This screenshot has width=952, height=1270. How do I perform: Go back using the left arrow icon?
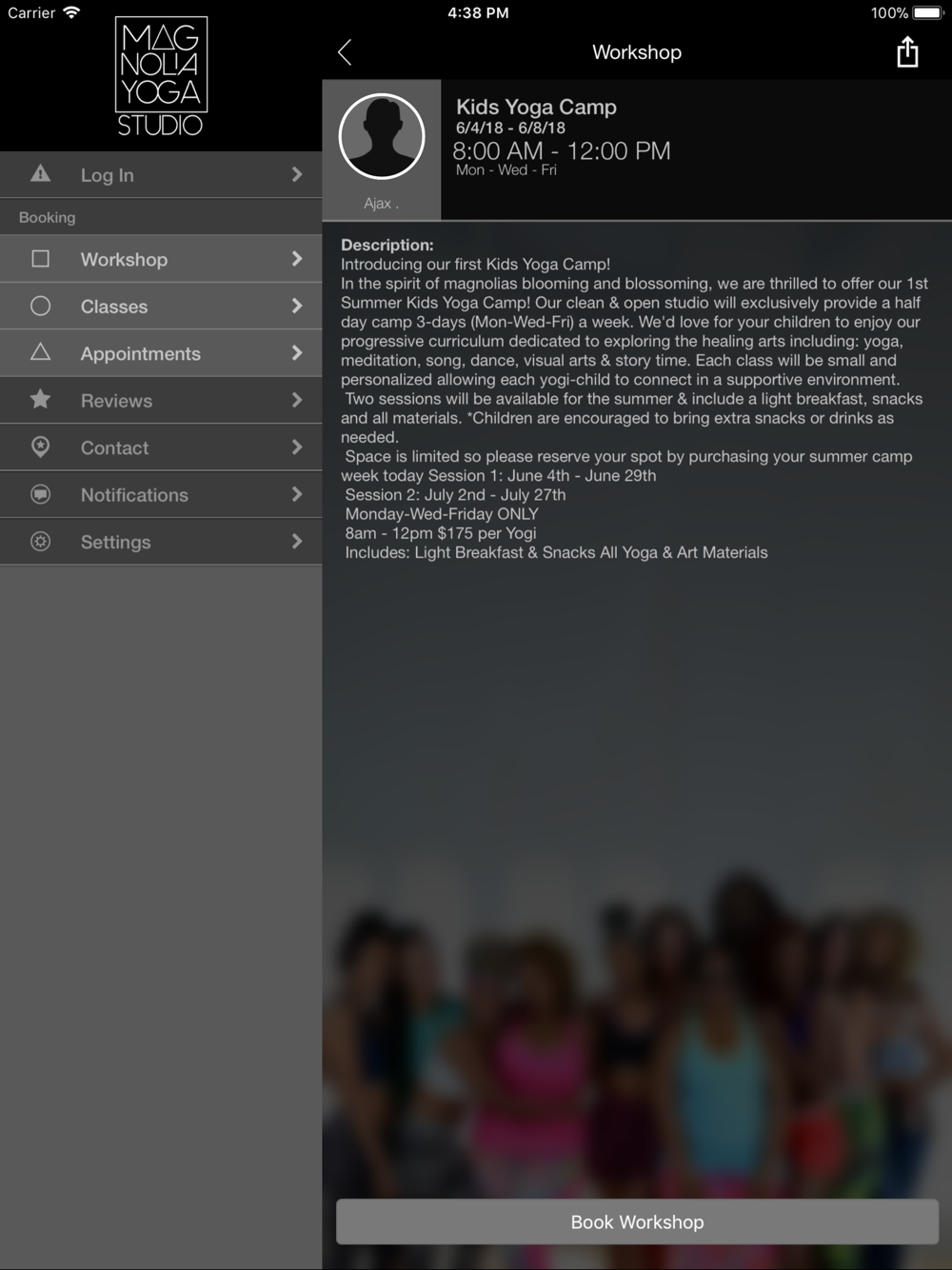(345, 52)
